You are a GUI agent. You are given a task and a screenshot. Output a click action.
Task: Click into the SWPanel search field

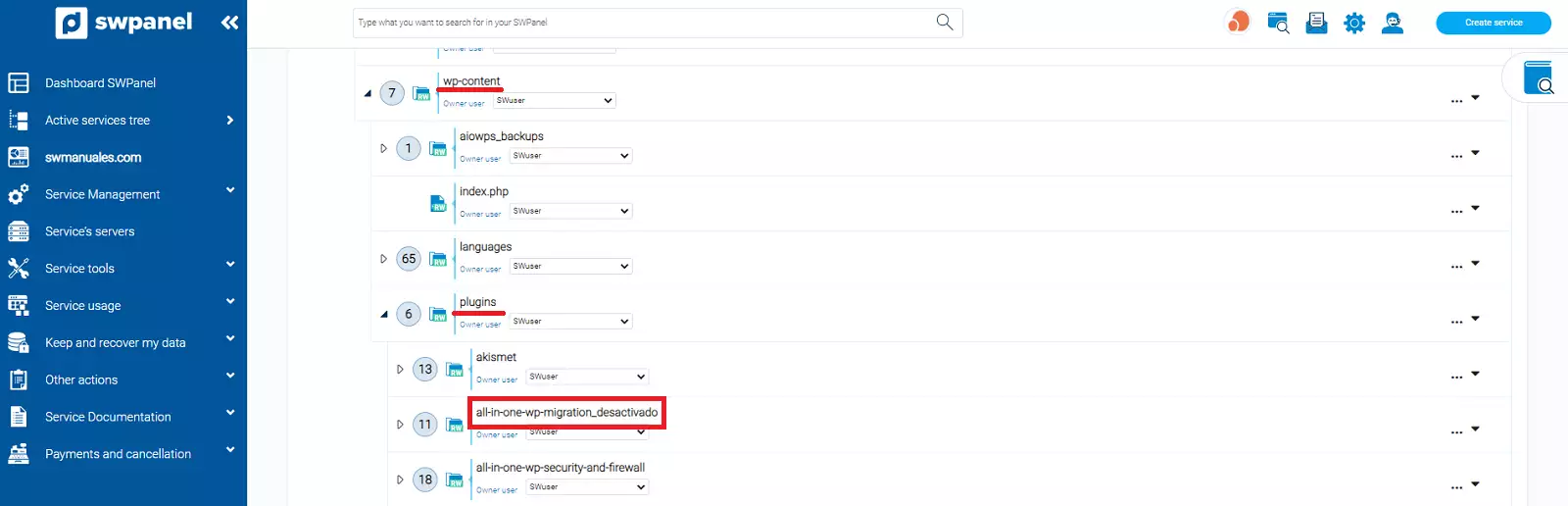[642, 23]
